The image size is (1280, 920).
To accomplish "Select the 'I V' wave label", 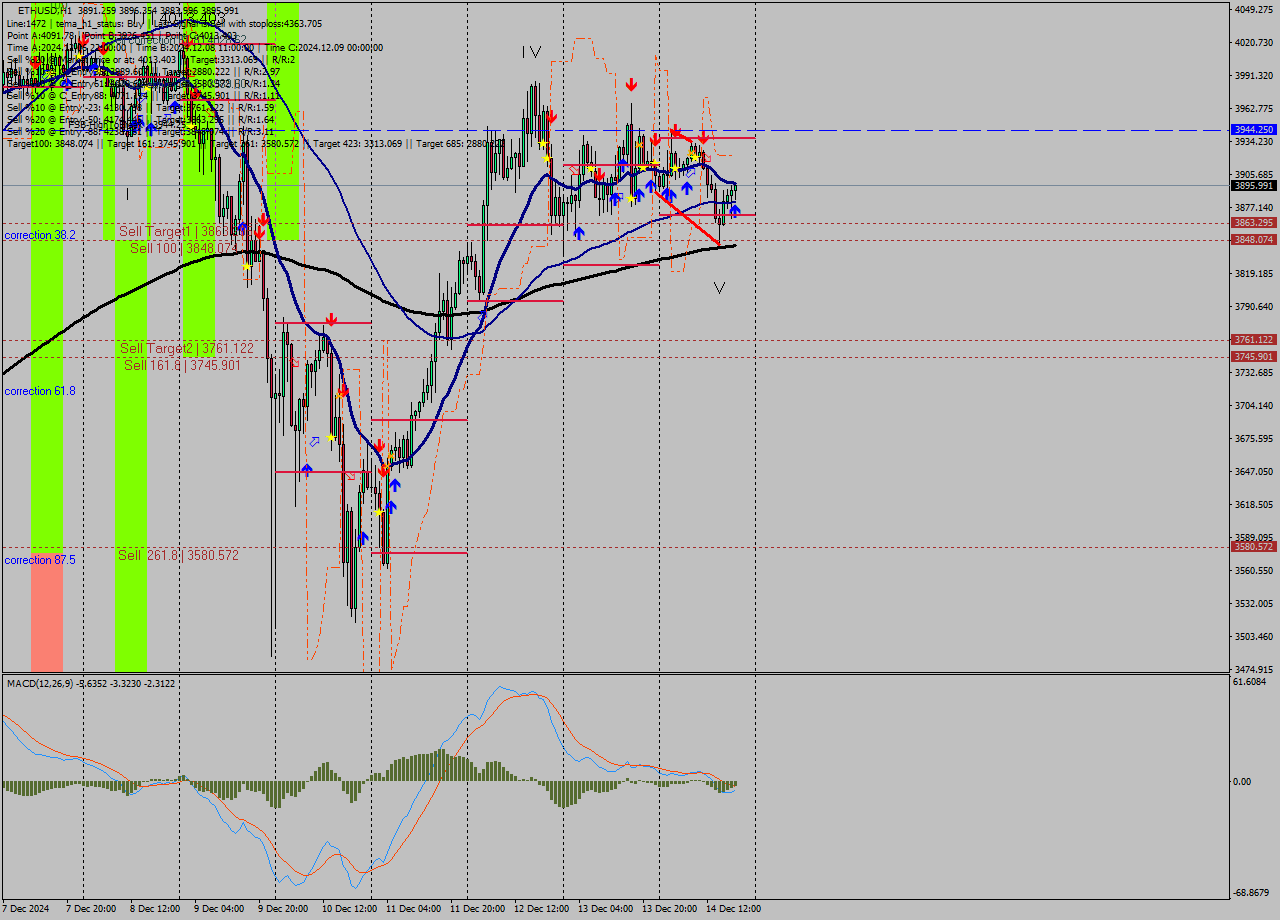I will coord(531,51).
